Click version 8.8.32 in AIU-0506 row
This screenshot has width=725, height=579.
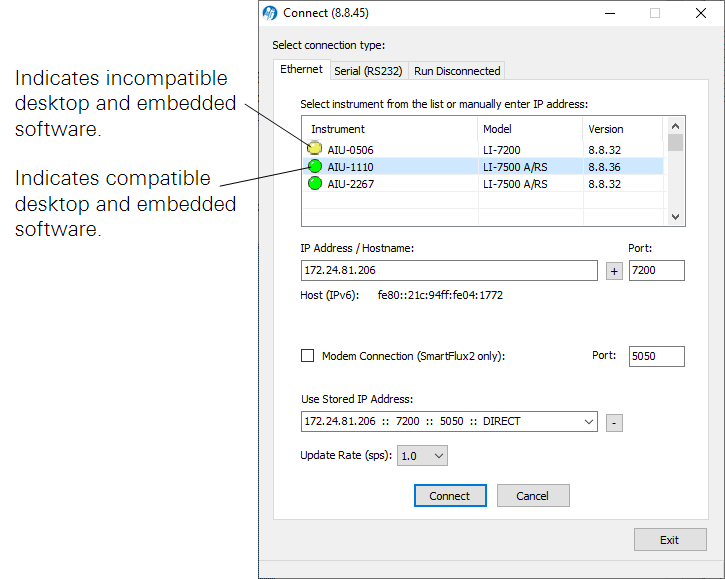point(604,150)
